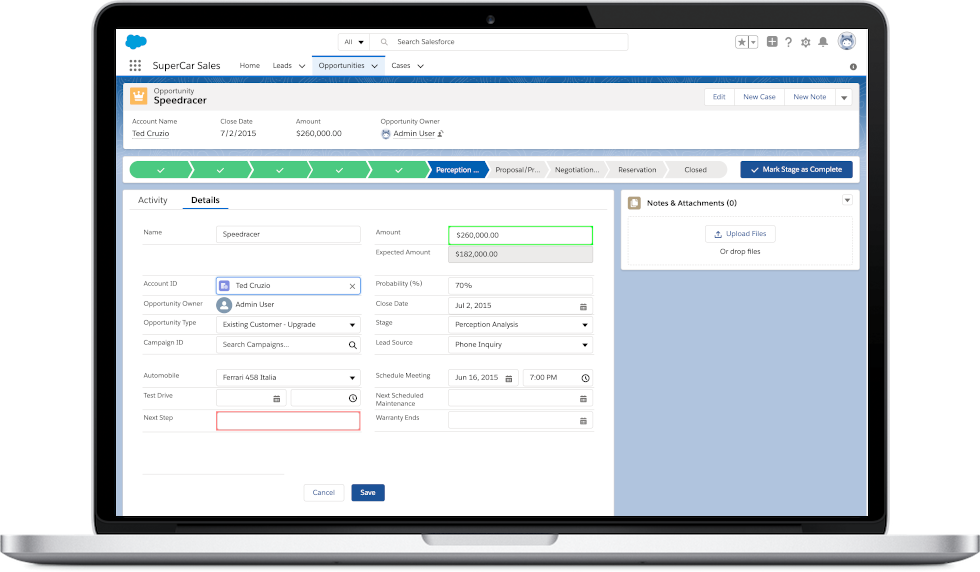Click the global actions plus icon

772,41
